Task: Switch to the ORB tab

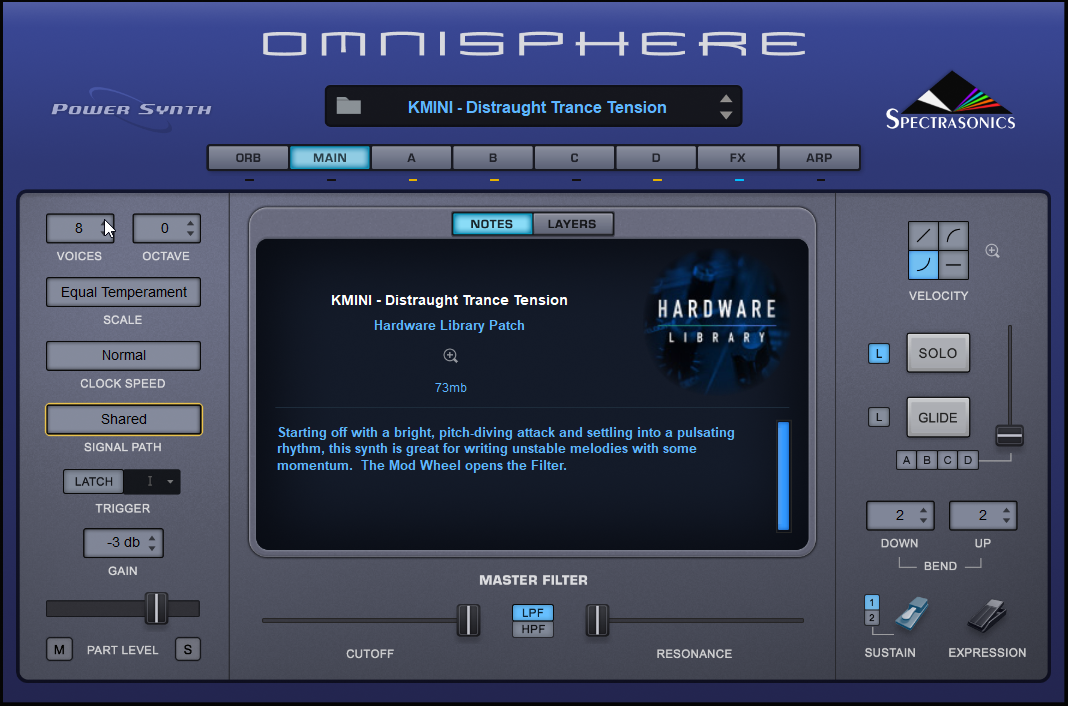Action: [x=248, y=158]
